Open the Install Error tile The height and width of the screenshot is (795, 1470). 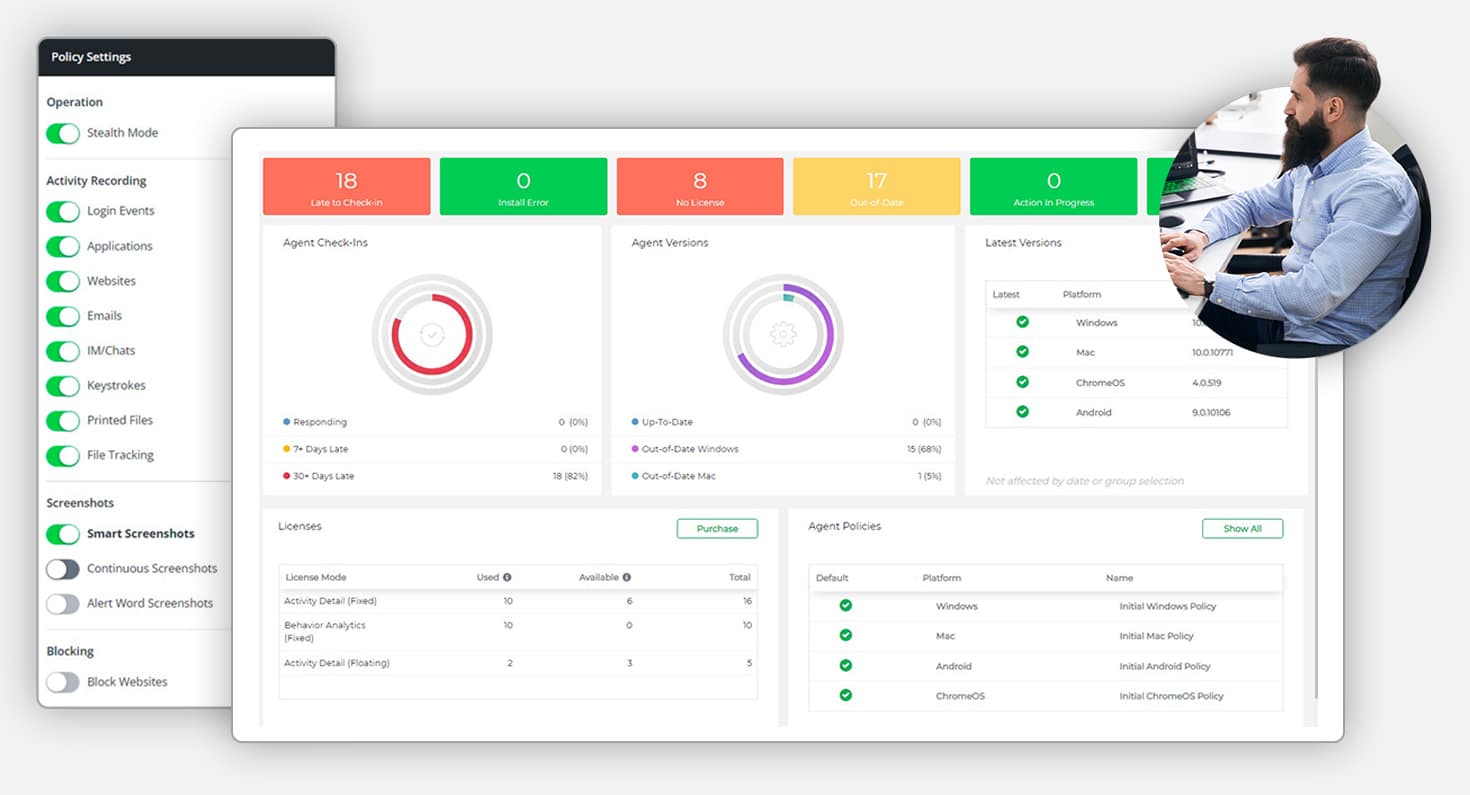point(523,186)
